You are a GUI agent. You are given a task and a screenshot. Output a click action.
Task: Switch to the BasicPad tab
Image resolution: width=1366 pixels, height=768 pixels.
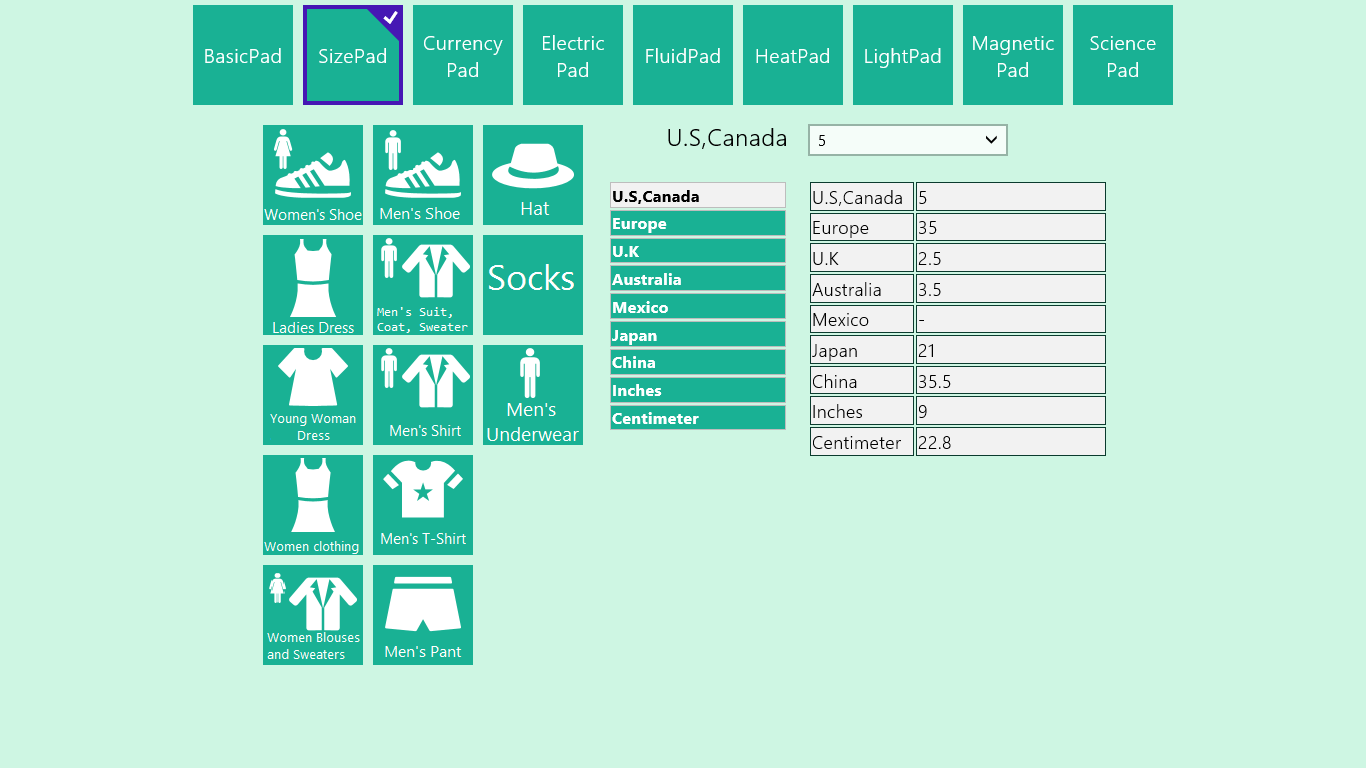coord(243,55)
